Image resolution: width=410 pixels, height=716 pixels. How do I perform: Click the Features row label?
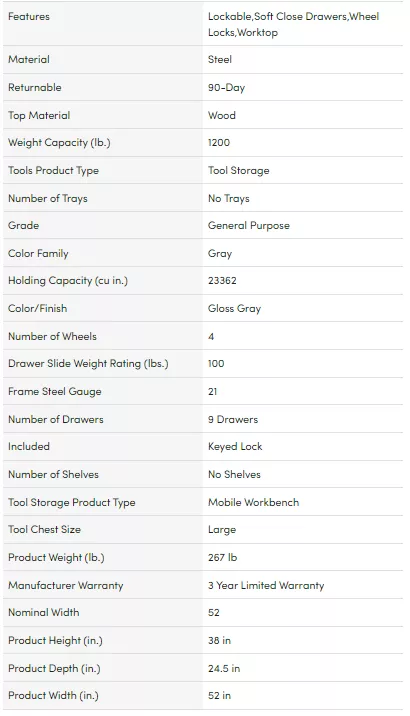tap(29, 16)
